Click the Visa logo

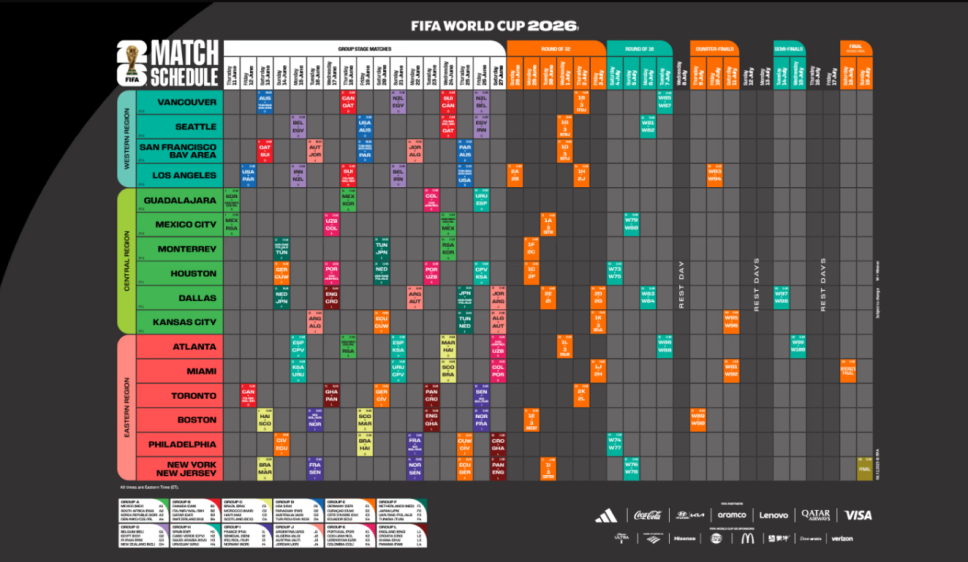[858, 515]
